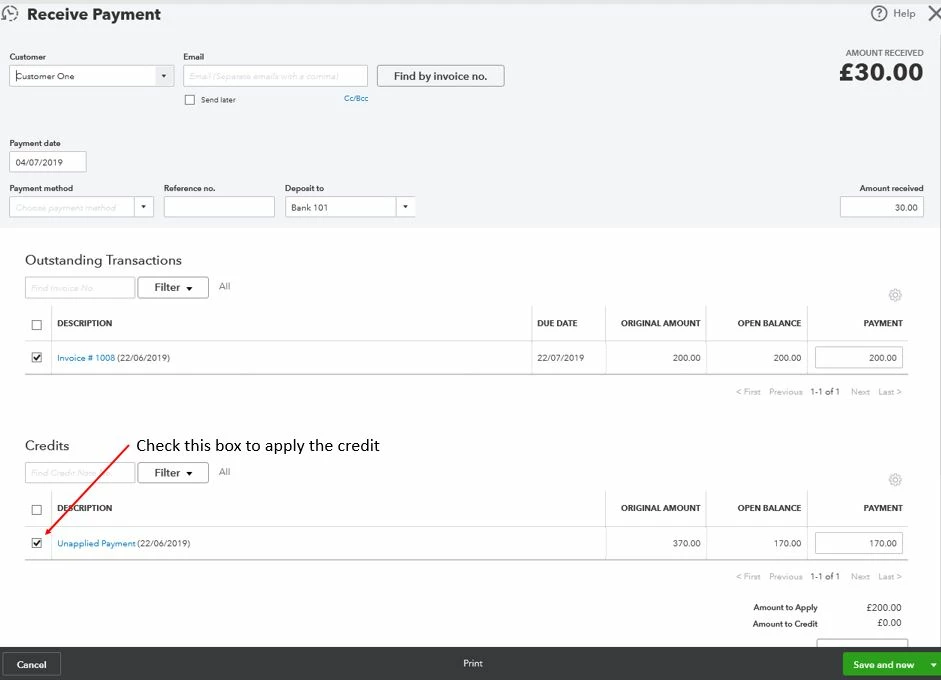Image resolution: width=941 pixels, height=680 pixels.
Task: Open the Outstanding Transactions Filter menu
Action: click(173, 287)
